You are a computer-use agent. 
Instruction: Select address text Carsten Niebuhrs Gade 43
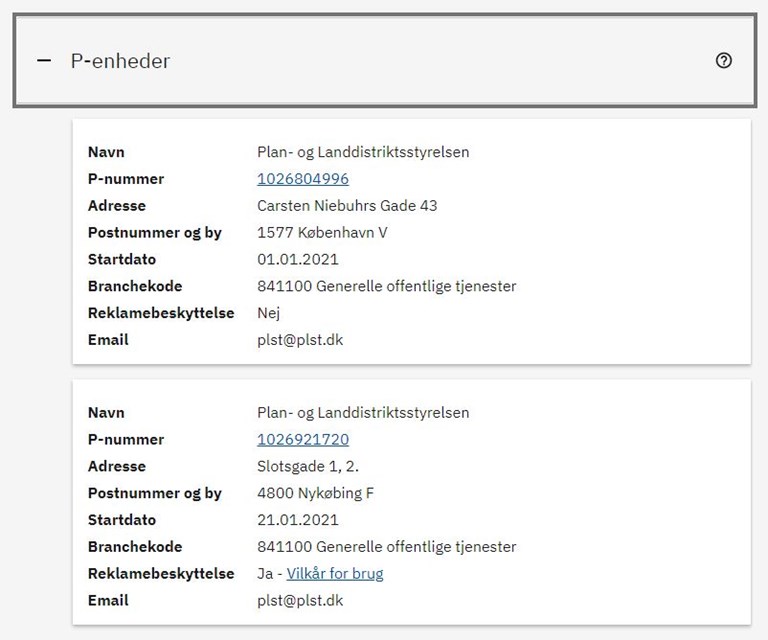click(x=347, y=206)
